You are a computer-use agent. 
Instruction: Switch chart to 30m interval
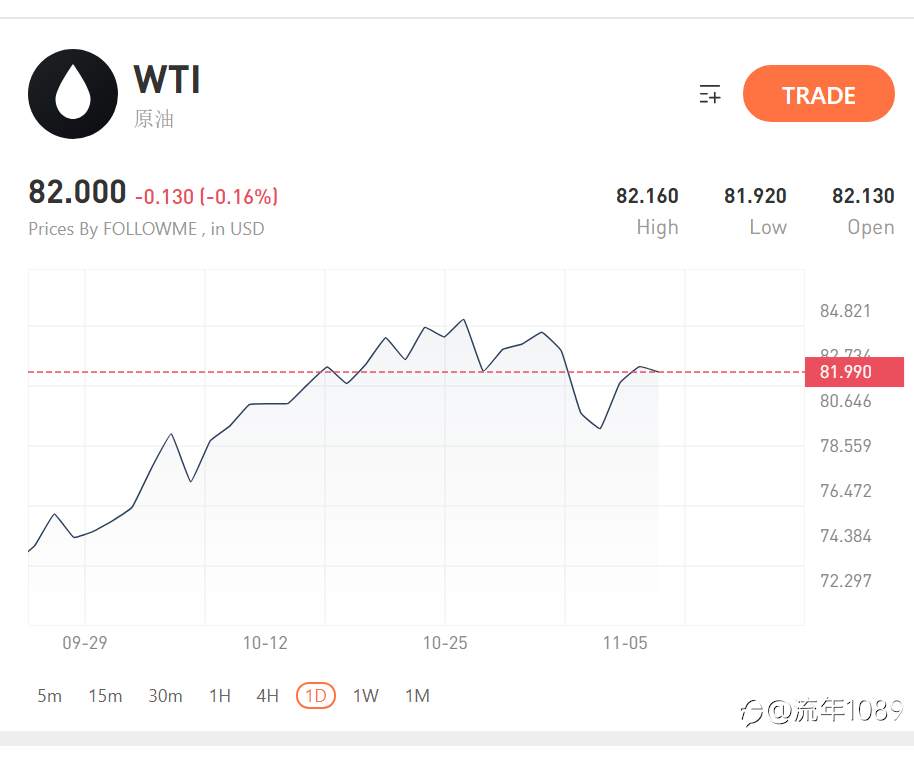point(165,696)
